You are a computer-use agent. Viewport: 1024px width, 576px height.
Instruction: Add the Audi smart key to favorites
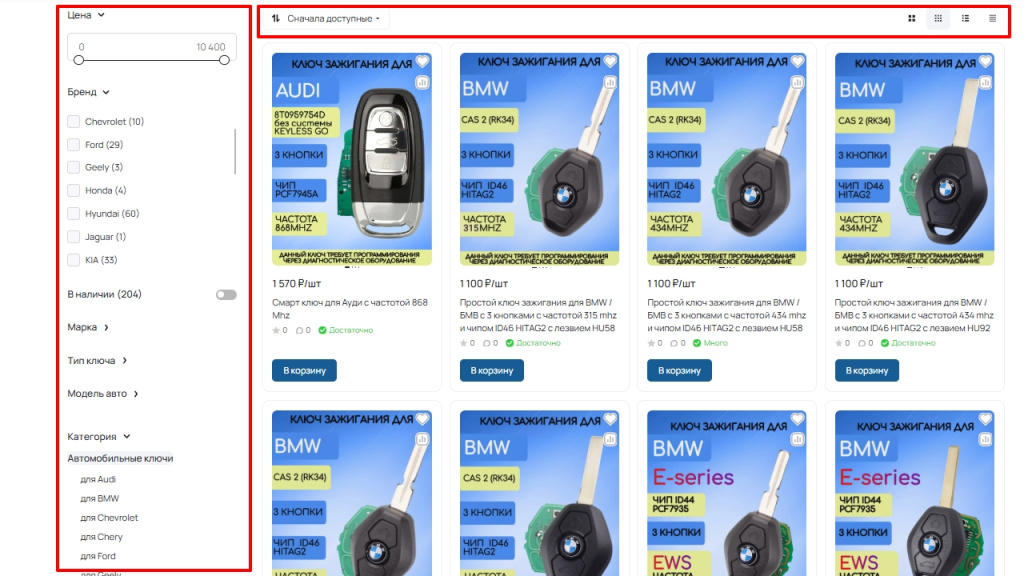click(x=423, y=61)
